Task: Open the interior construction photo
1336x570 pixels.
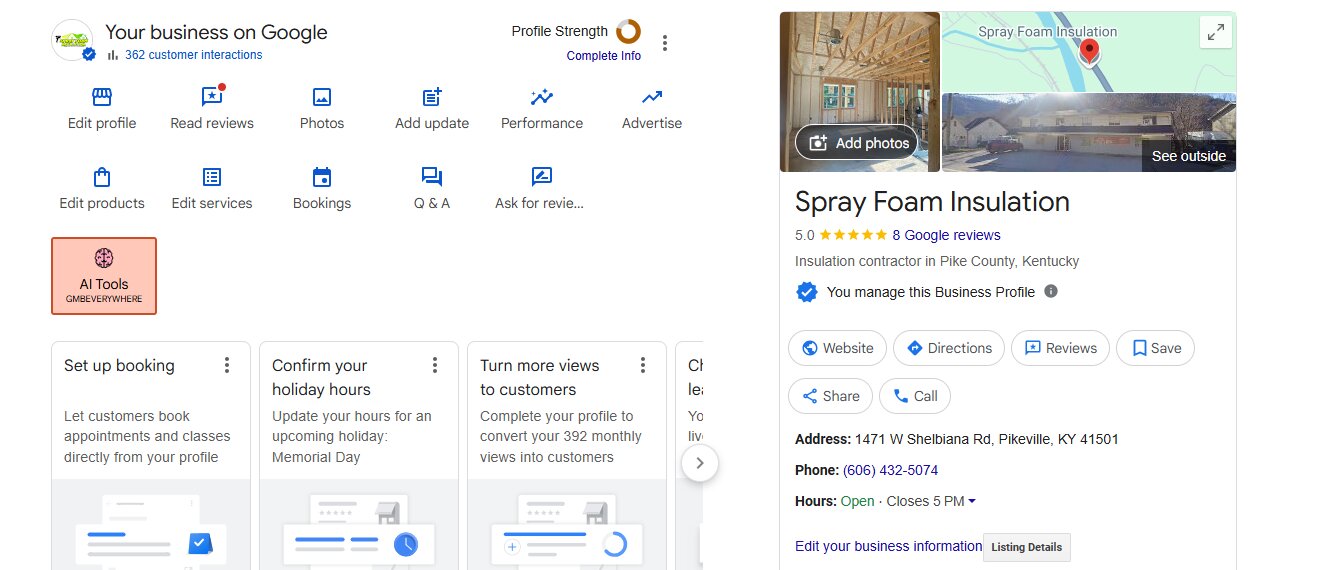Action: coord(860,92)
